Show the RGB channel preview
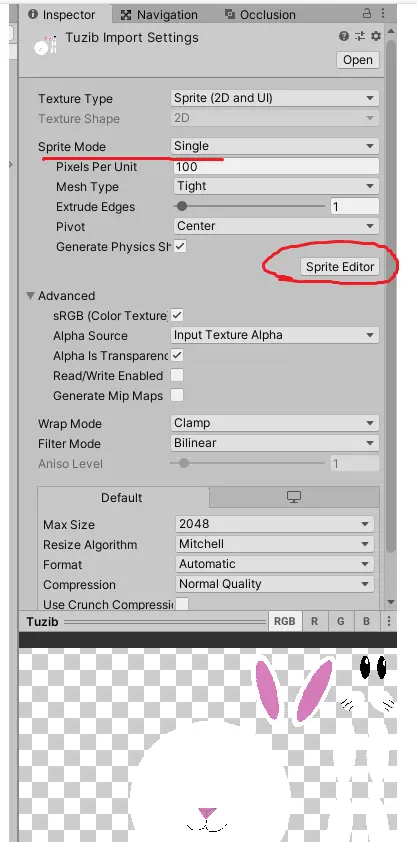The height and width of the screenshot is (842, 417). pyautogui.click(x=284, y=621)
